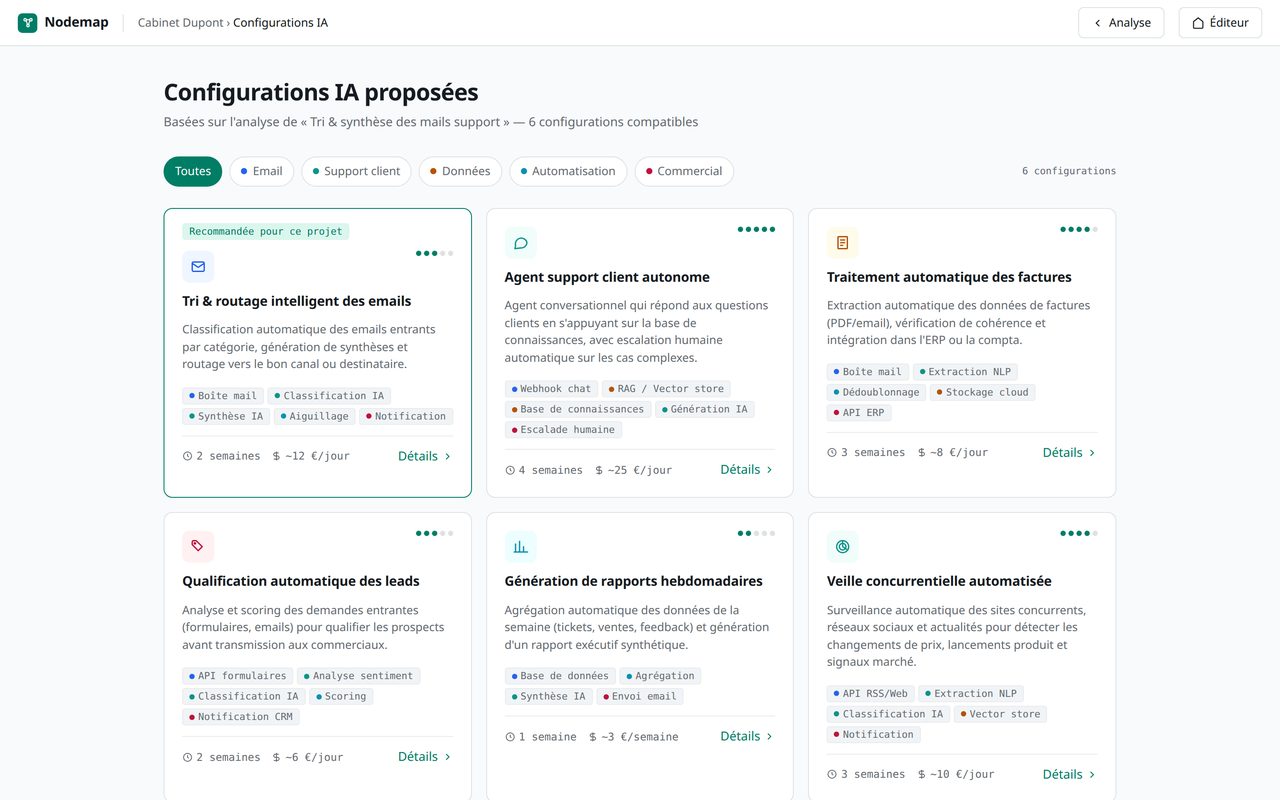Click the Stockage cloud tag
Image resolution: width=1280 pixels, height=800 pixels.
tap(983, 392)
